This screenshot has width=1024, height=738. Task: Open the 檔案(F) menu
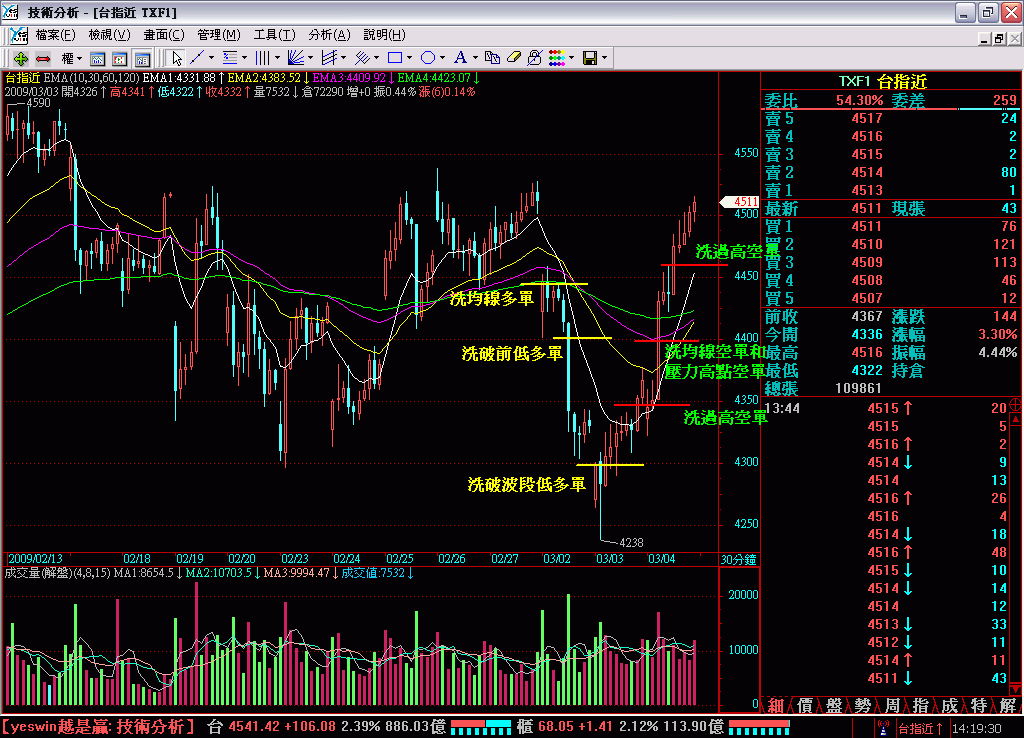(56, 35)
